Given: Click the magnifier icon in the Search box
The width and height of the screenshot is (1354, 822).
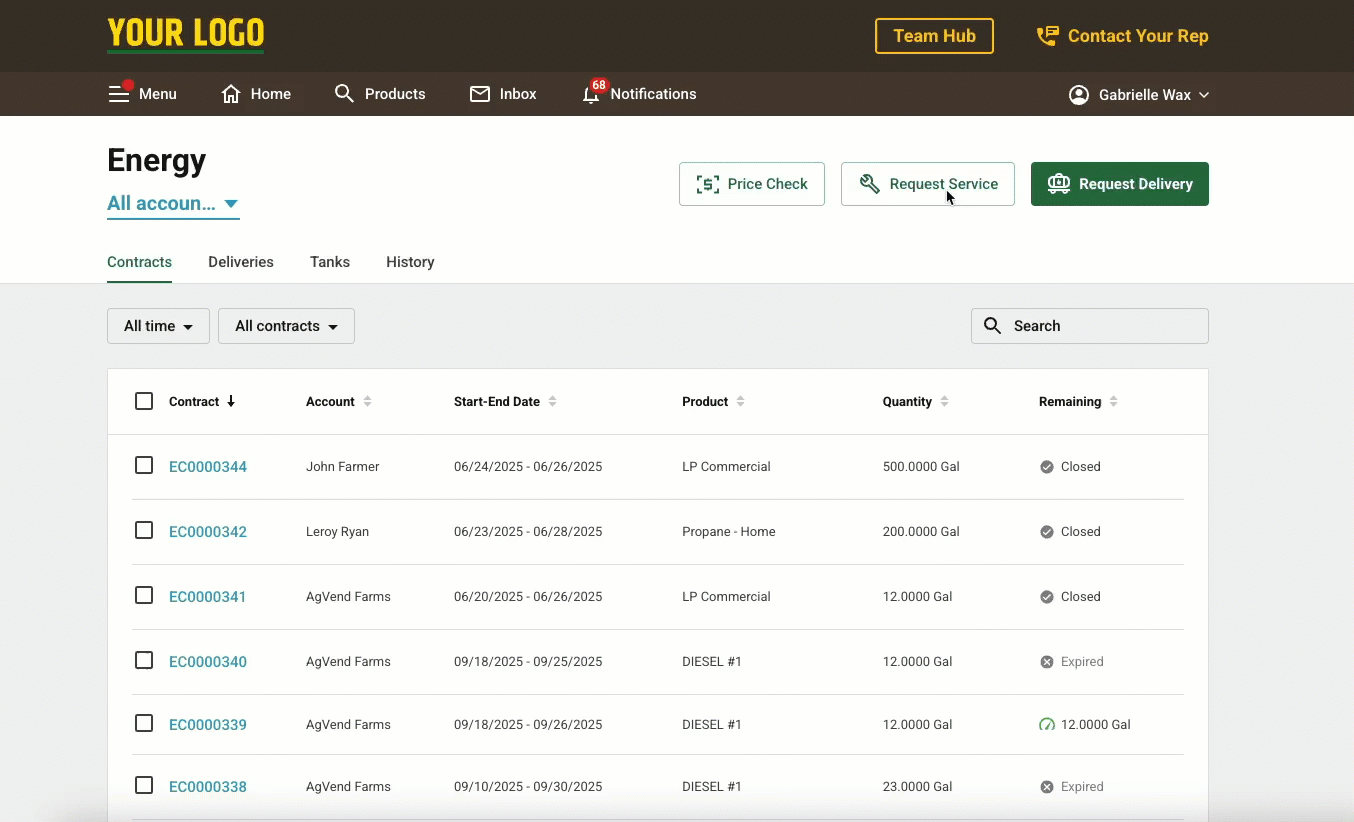Looking at the screenshot, I should [x=993, y=326].
